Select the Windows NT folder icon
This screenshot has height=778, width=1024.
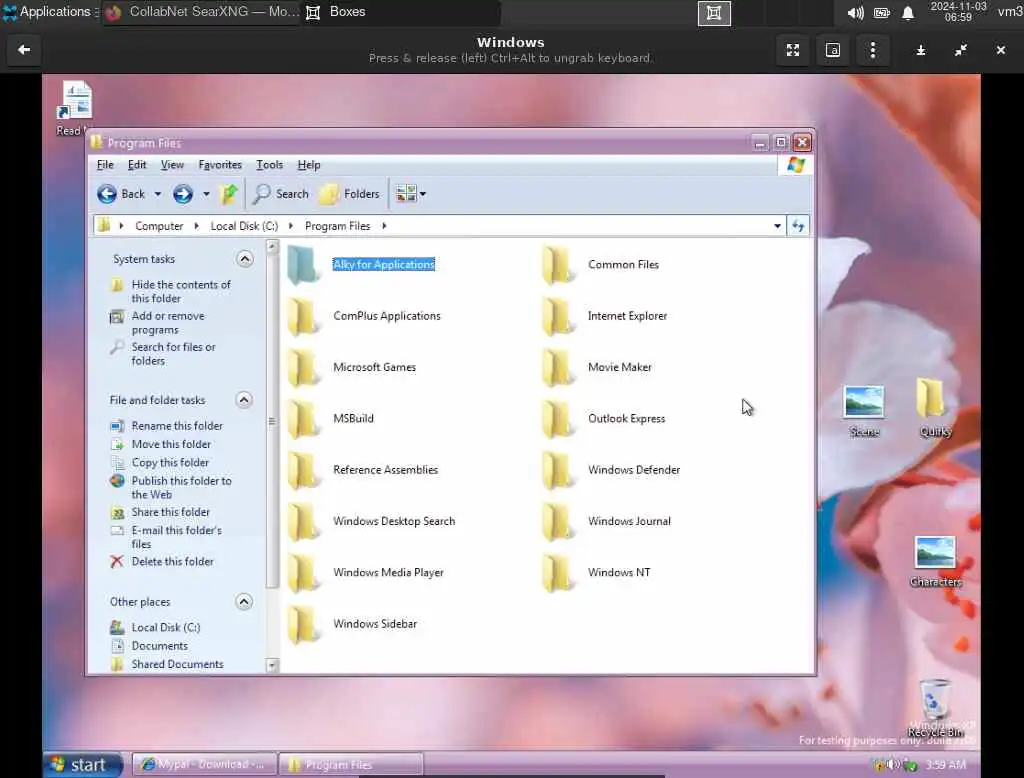(x=558, y=572)
